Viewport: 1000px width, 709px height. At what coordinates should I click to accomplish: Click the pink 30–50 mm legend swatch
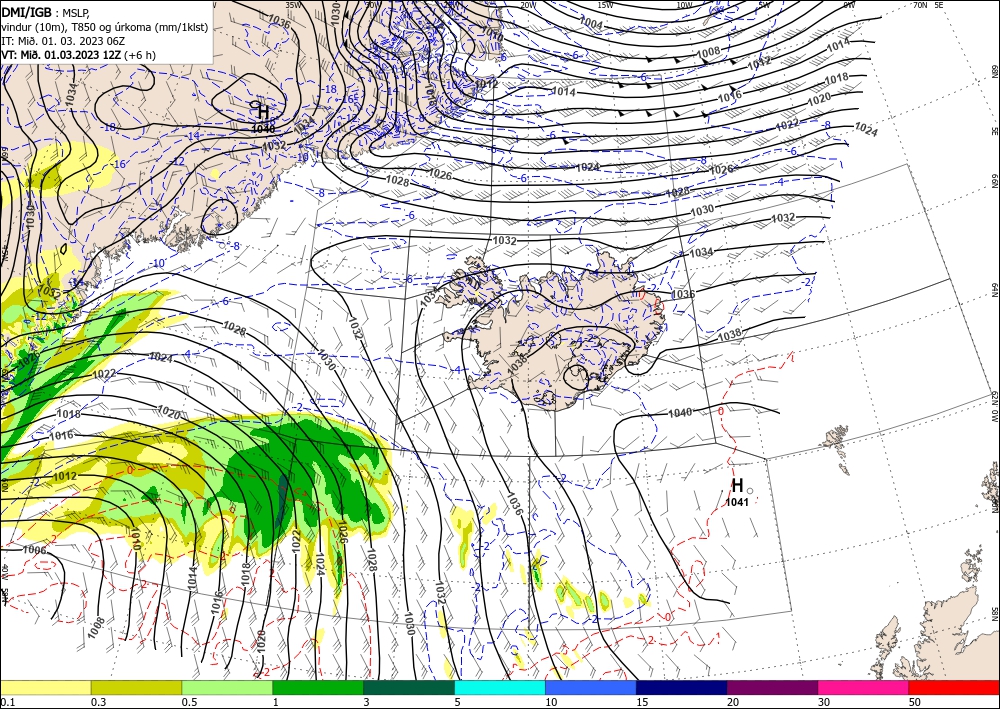pyautogui.click(x=864, y=687)
